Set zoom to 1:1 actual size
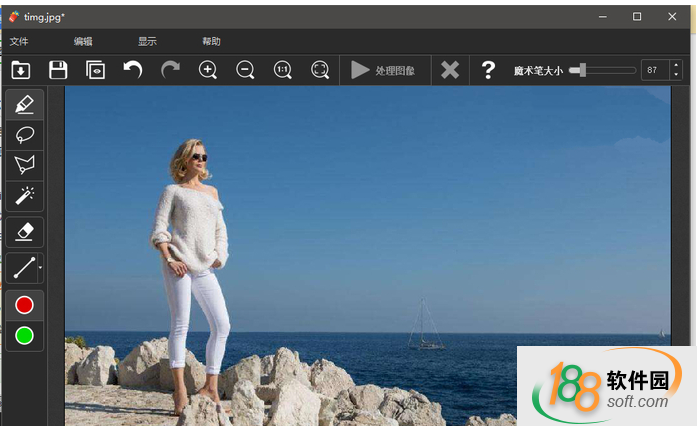The height and width of the screenshot is (426, 697). coord(283,70)
